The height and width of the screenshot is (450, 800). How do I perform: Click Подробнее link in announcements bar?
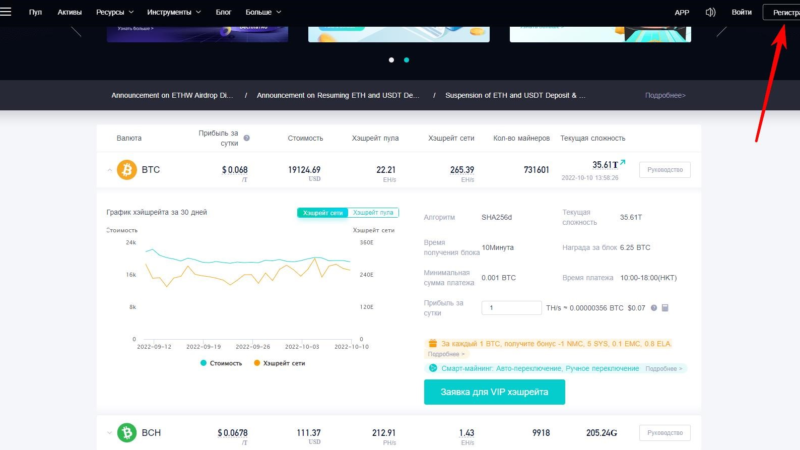[x=665, y=95]
